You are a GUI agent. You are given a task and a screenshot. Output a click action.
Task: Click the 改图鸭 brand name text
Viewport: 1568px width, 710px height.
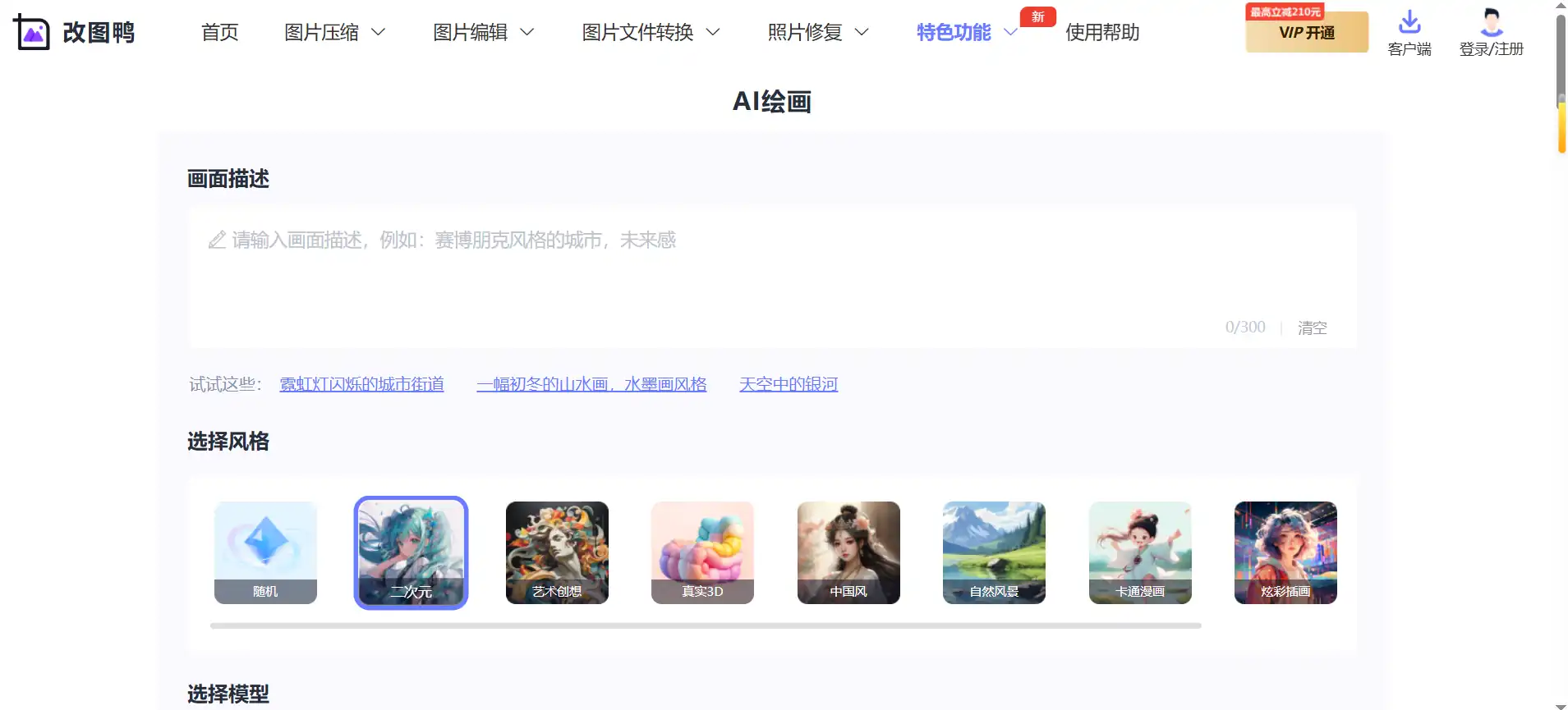pos(99,32)
